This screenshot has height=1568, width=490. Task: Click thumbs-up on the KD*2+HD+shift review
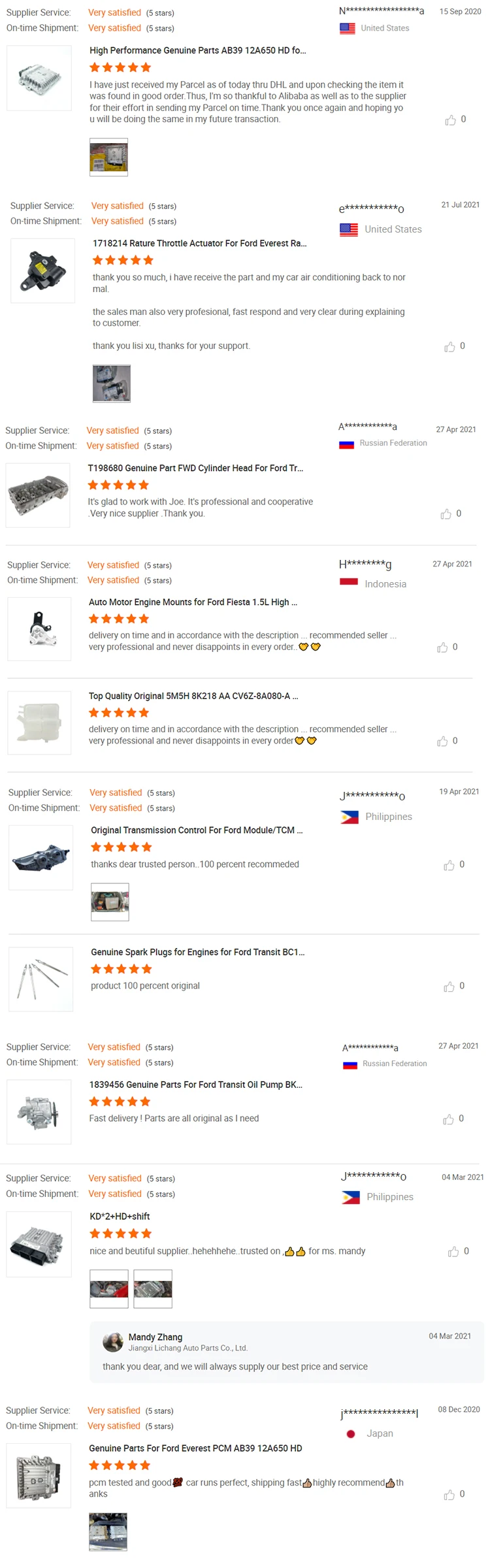click(x=453, y=1252)
